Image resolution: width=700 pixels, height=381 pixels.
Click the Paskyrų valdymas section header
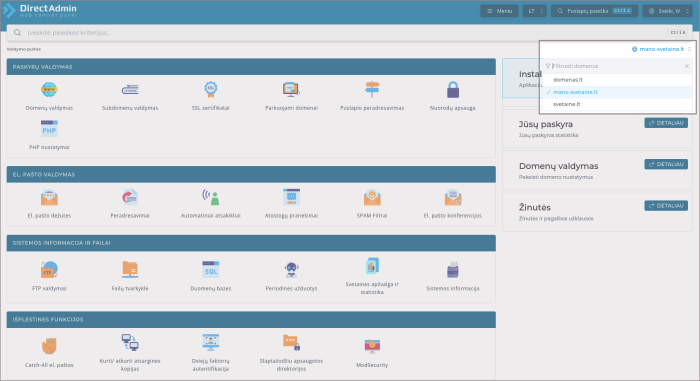251,67
